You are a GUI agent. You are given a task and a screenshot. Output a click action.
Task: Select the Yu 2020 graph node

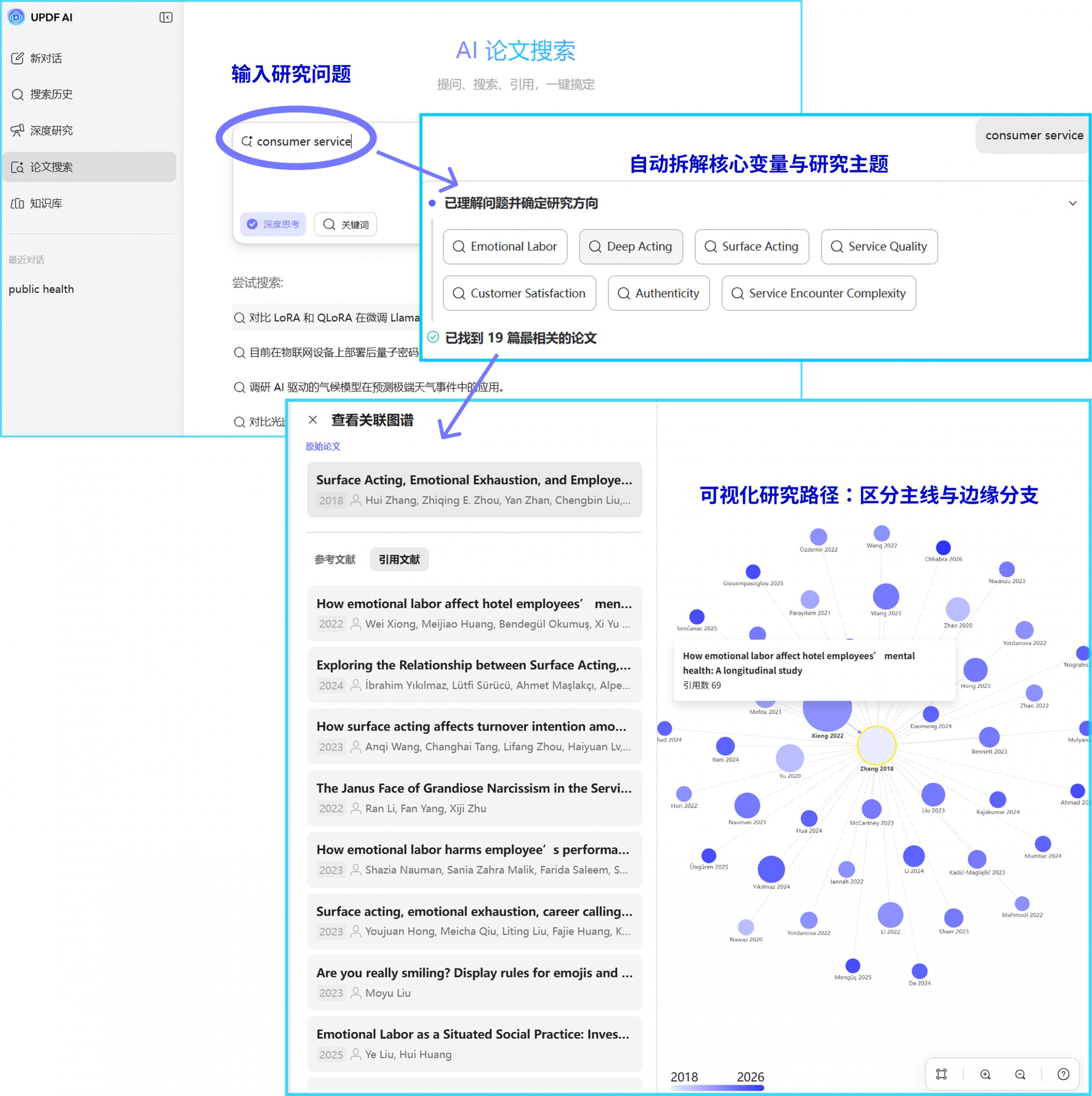[790, 758]
